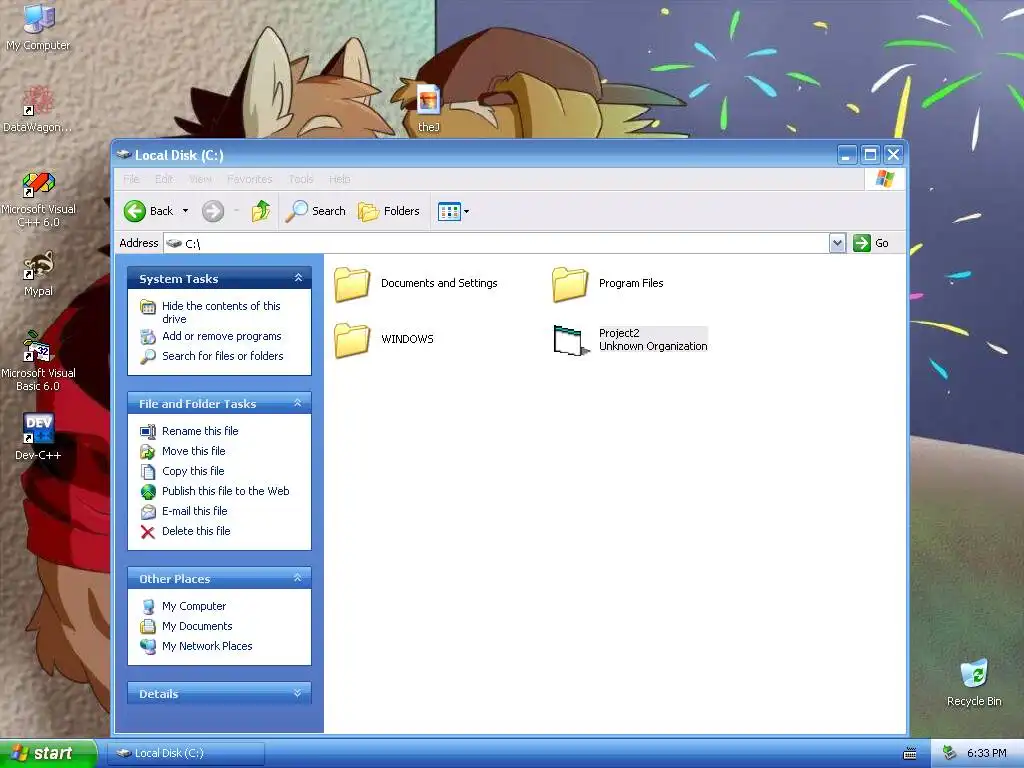The height and width of the screenshot is (768, 1024).
Task: Go to My Computer in Other Places
Action: coord(194,606)
